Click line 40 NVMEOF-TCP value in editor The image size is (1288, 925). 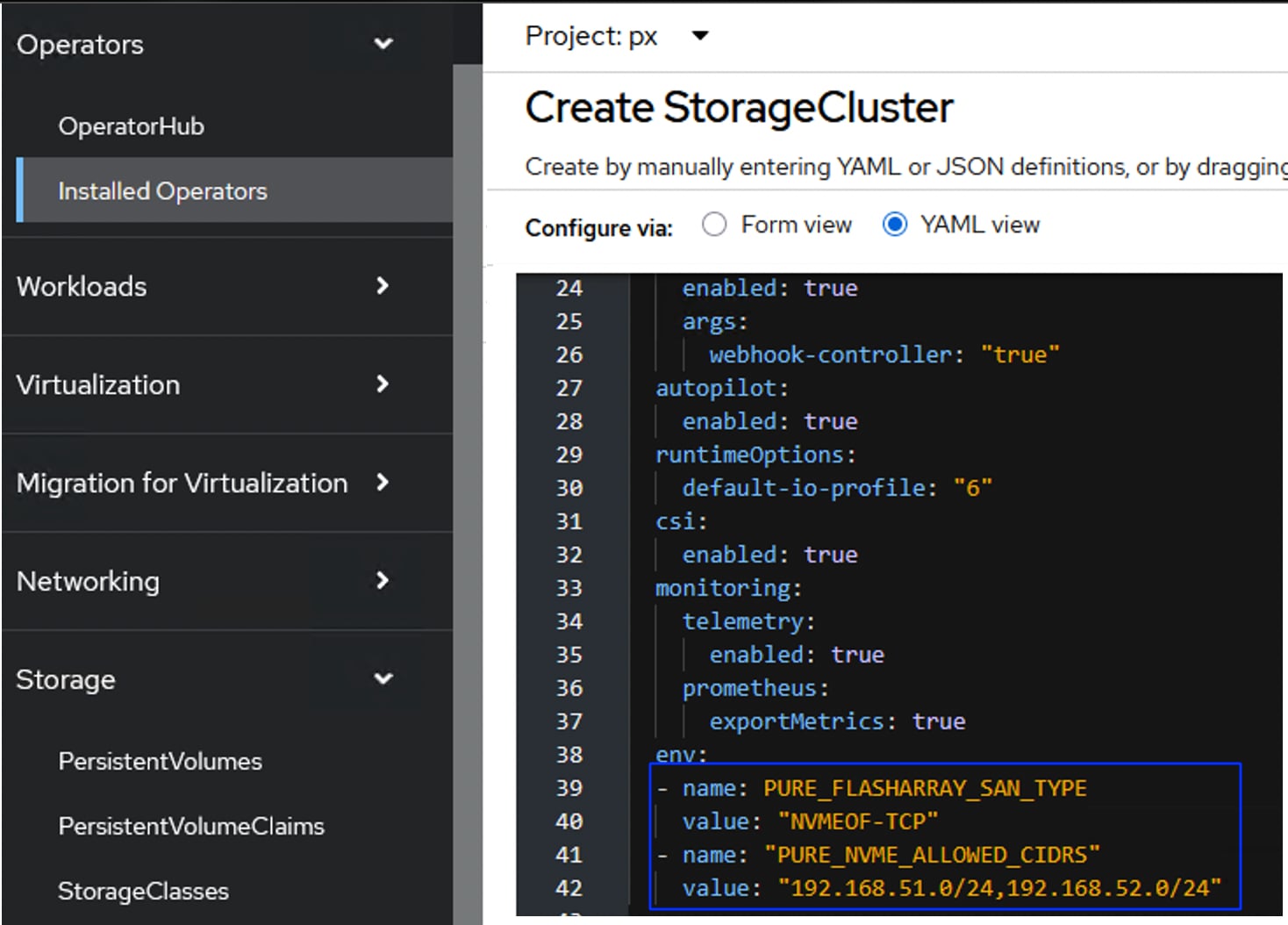click(x=857, y=822)
